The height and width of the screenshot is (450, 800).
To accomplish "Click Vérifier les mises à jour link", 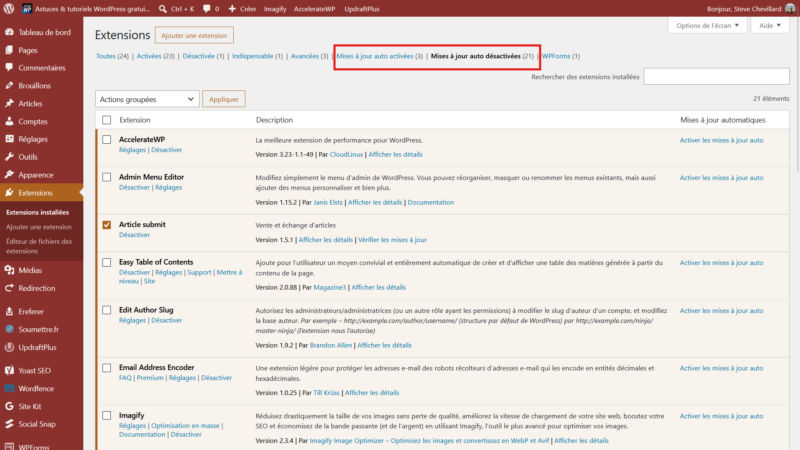I will click(x=392, y=239).
